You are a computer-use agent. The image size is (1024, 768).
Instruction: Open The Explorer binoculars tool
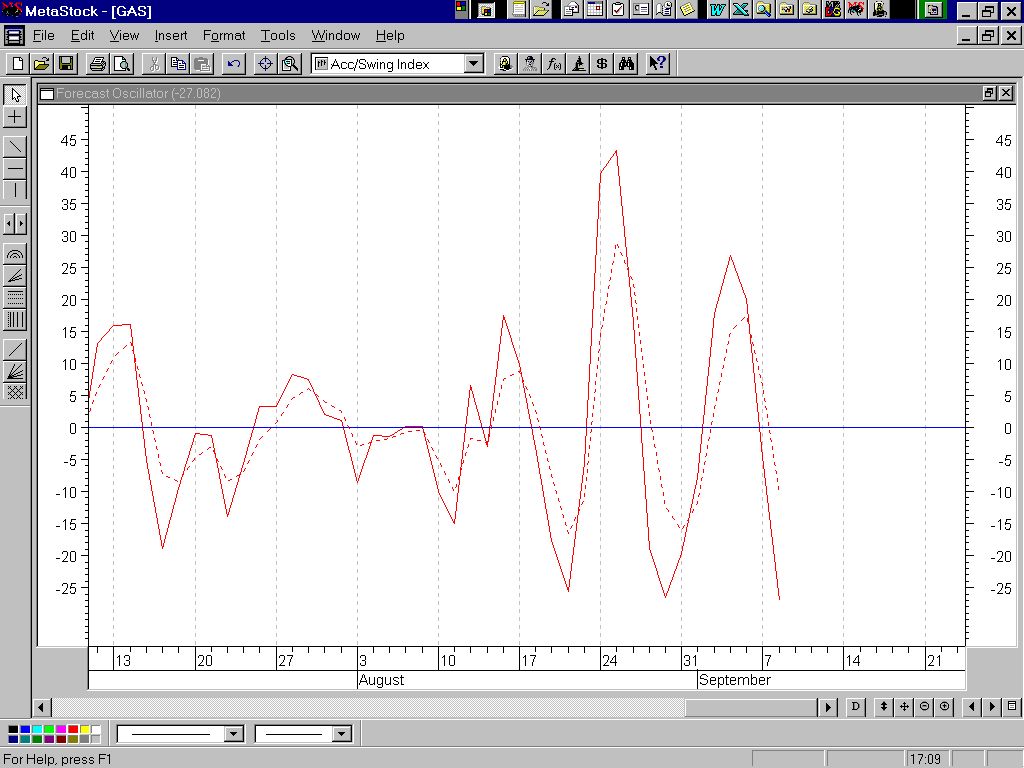(627, 64)
